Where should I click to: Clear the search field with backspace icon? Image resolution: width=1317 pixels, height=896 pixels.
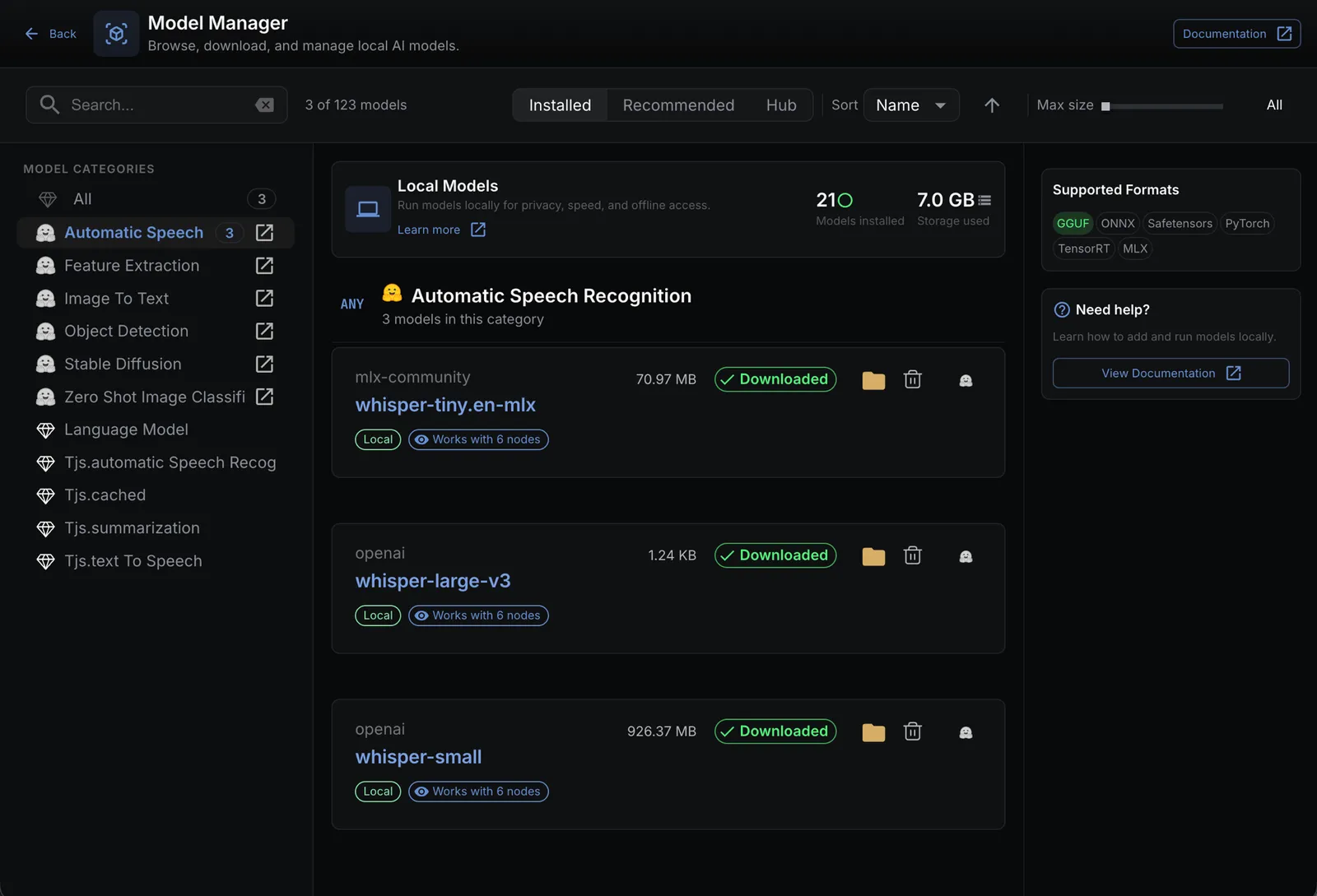(x=264, y=105)
